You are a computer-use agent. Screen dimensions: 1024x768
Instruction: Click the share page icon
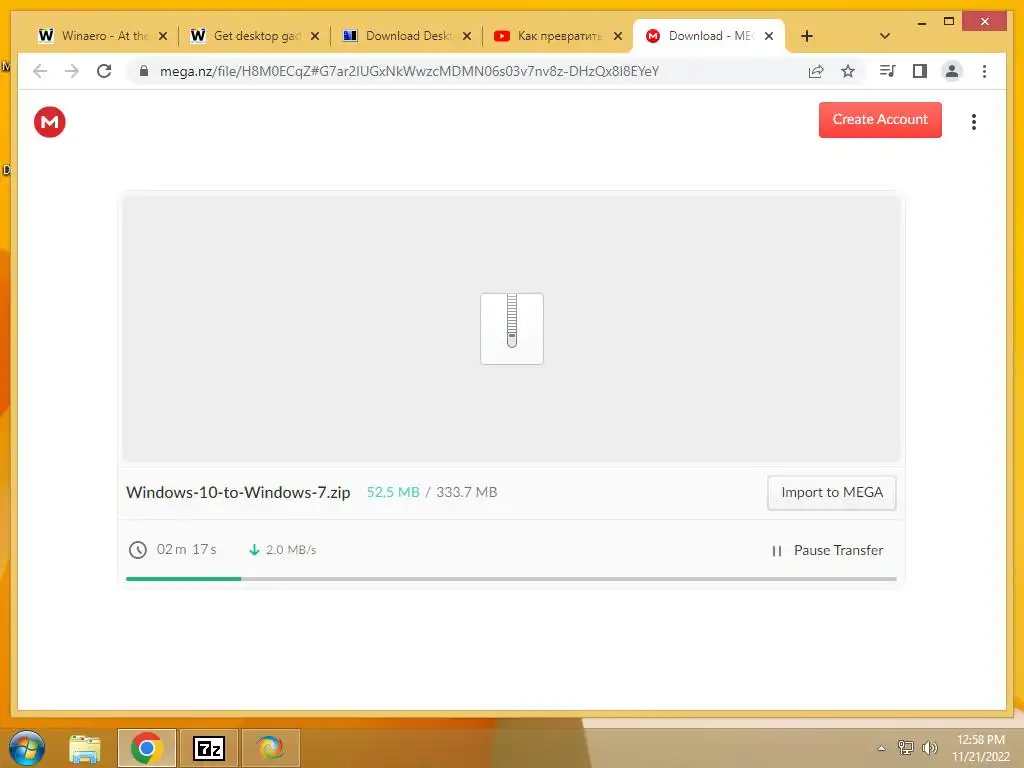tap(816, 71)
